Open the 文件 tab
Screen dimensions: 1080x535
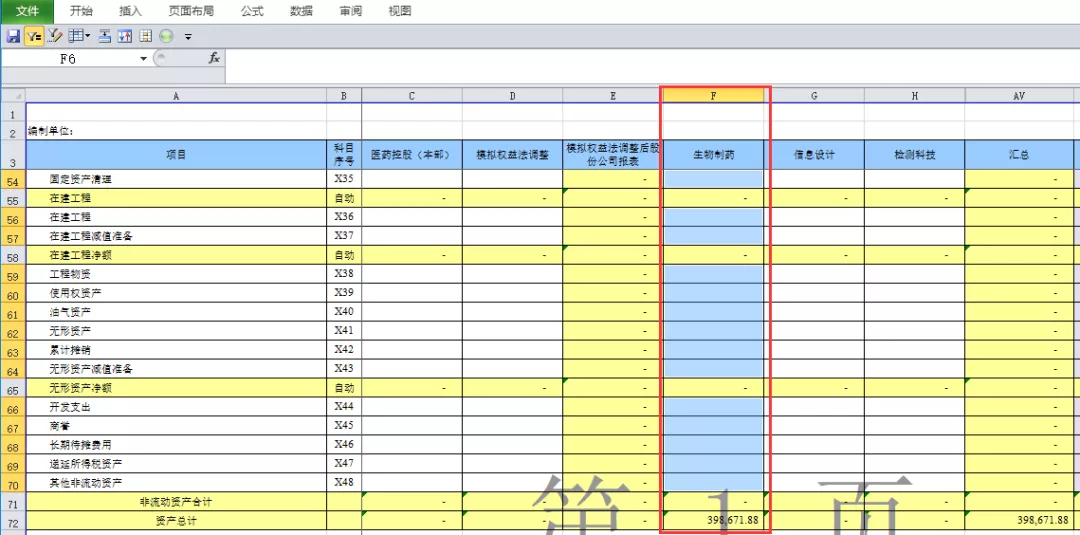click(27, 11)
